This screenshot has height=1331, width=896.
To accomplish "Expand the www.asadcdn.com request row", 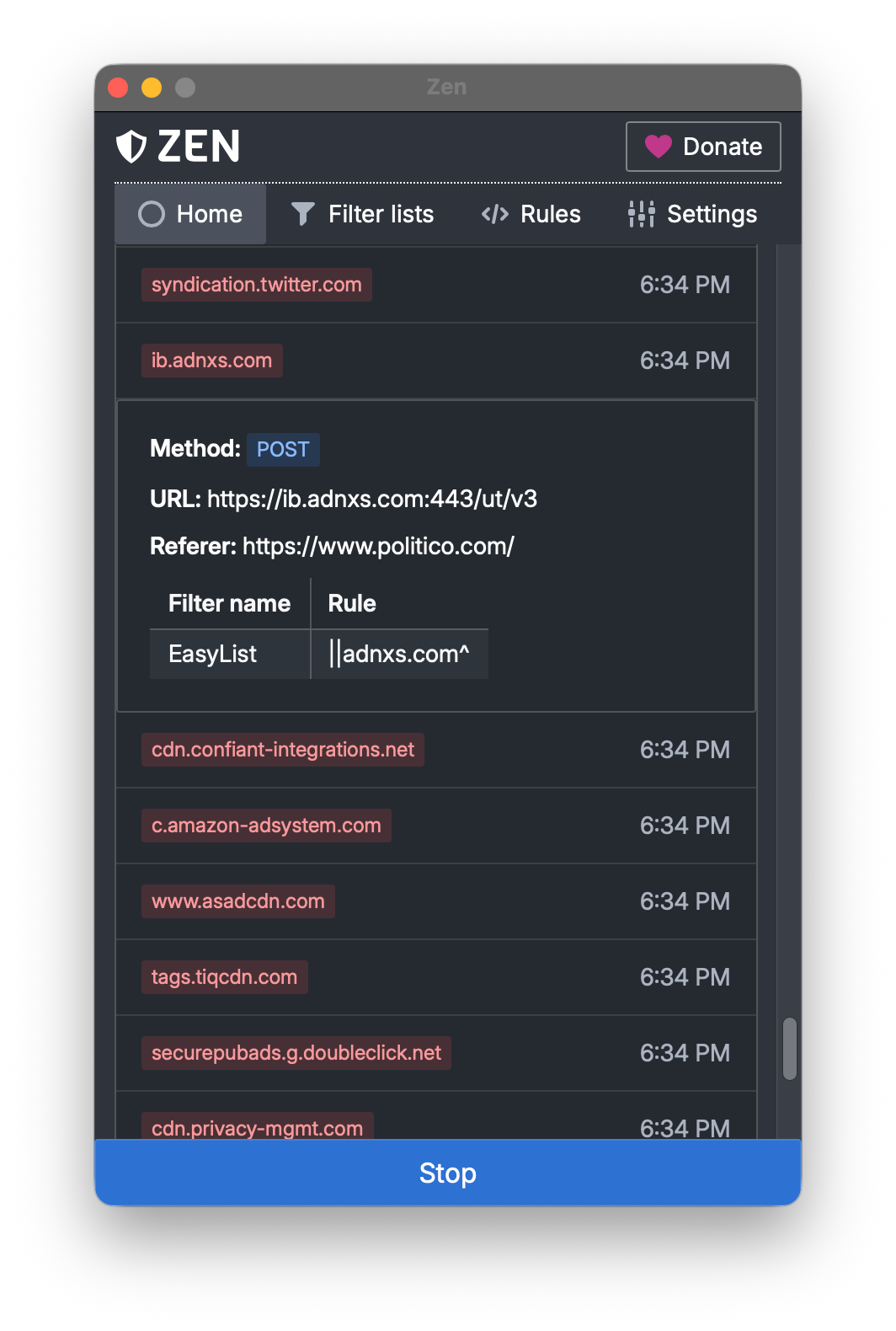I will (x=436, y=901).
